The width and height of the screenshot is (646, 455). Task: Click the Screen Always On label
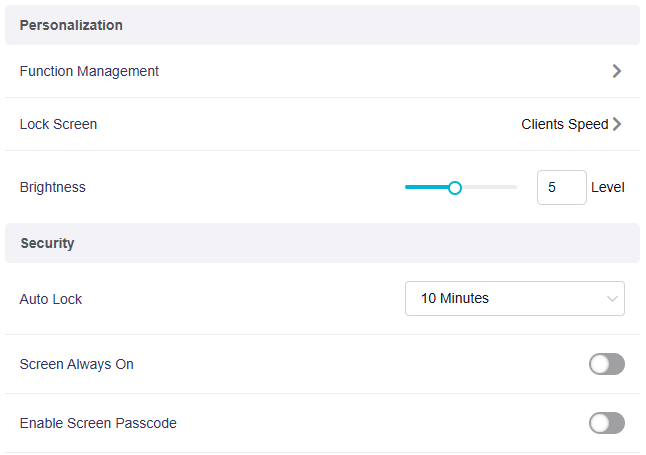[76, 364]
